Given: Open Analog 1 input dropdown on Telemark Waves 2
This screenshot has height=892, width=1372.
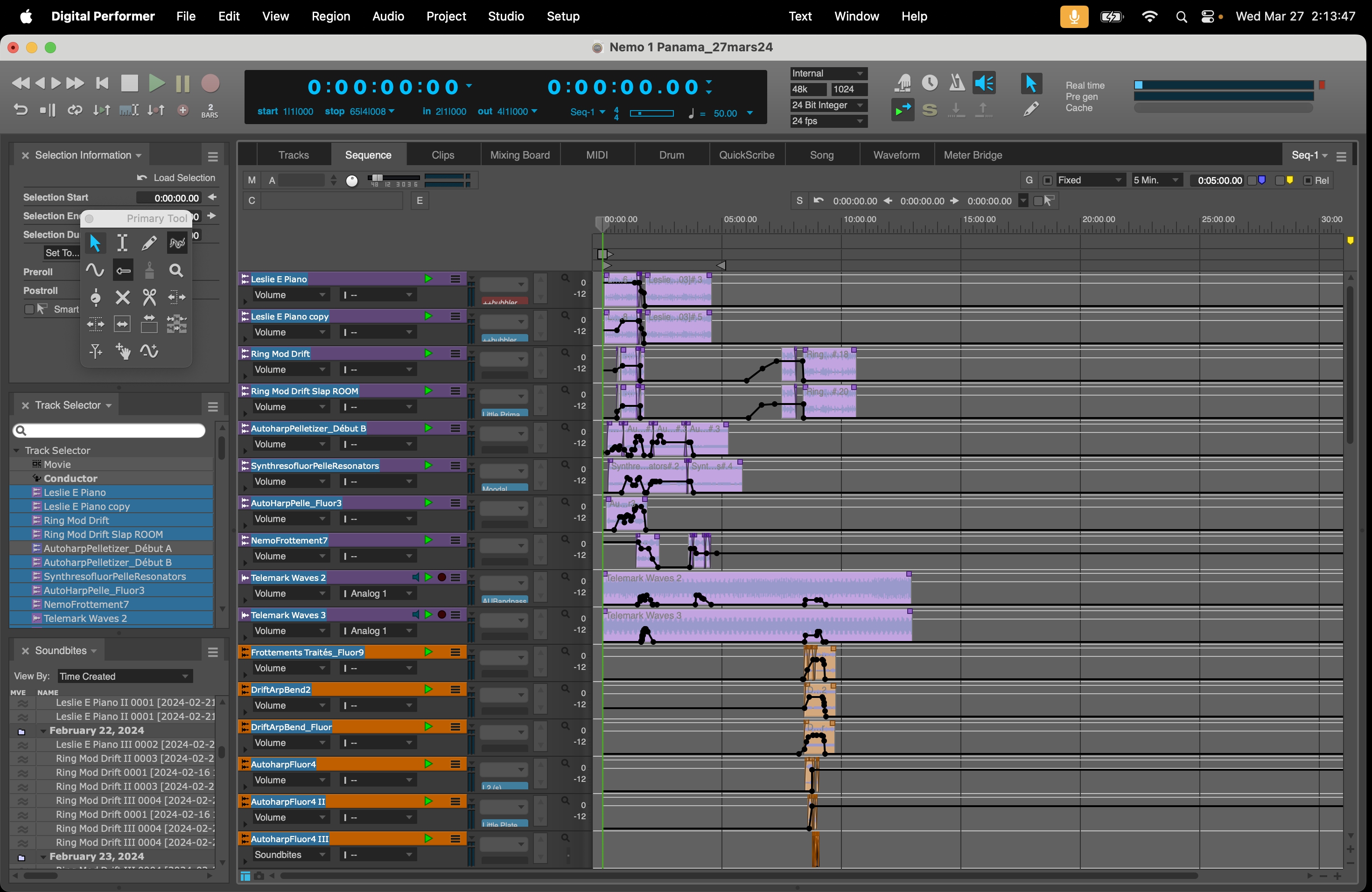Looking at the screenshot, I should (x=378, y=593).
